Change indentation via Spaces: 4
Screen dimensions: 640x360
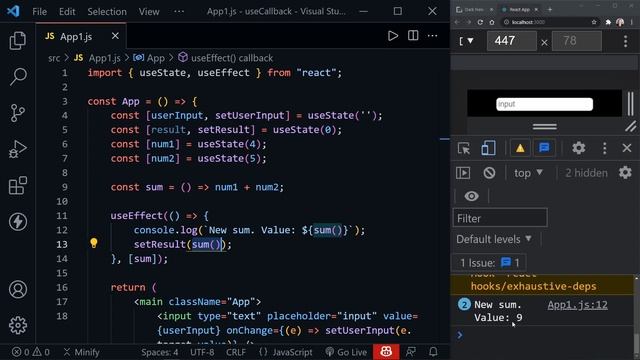pyautogui.click(x=160, y=352)
